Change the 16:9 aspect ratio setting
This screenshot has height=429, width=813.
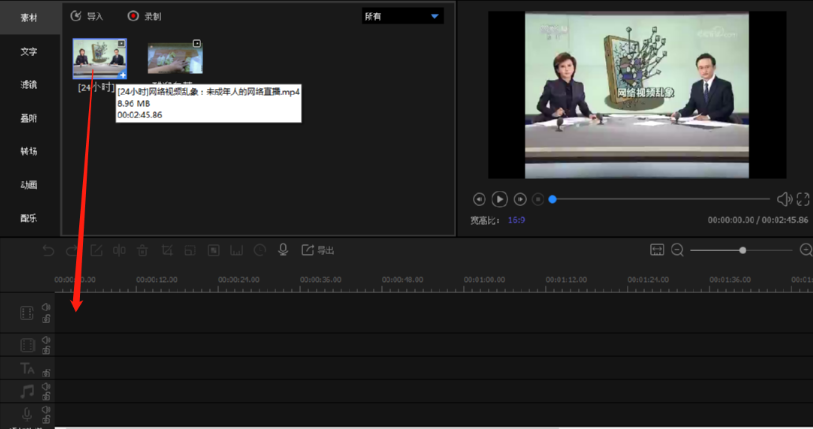pos(516,220)
